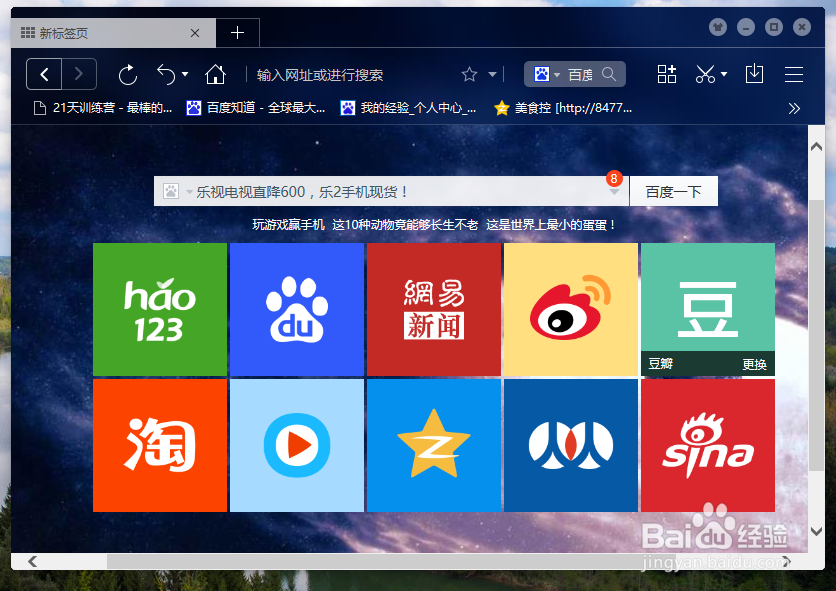
Task: Open the skin shirt icon in title bar
Action: click(718, 27)
